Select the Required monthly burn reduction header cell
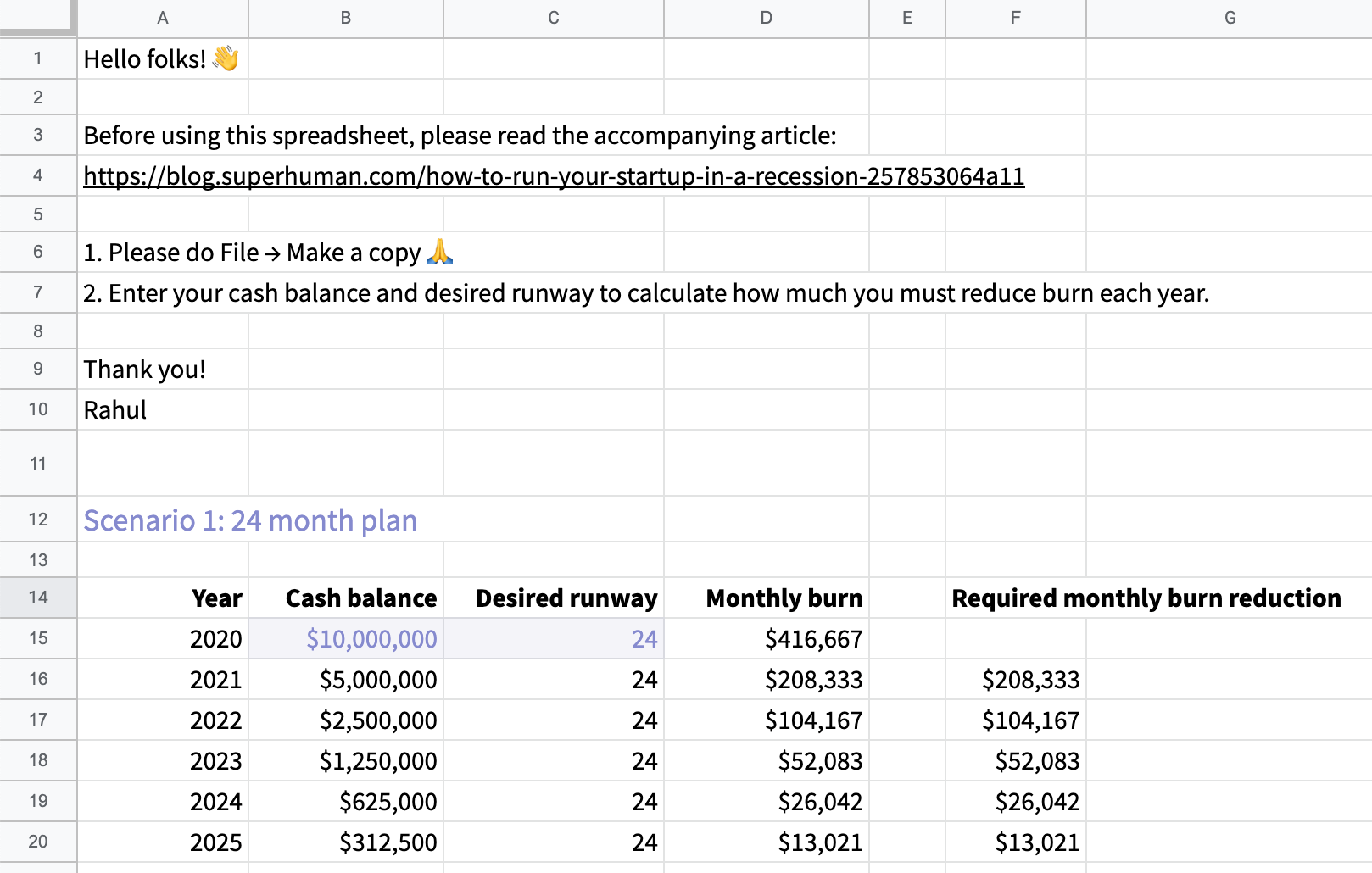This screenshot has width=1372, height=873. pyautogui.click(x=1146, y=598)
